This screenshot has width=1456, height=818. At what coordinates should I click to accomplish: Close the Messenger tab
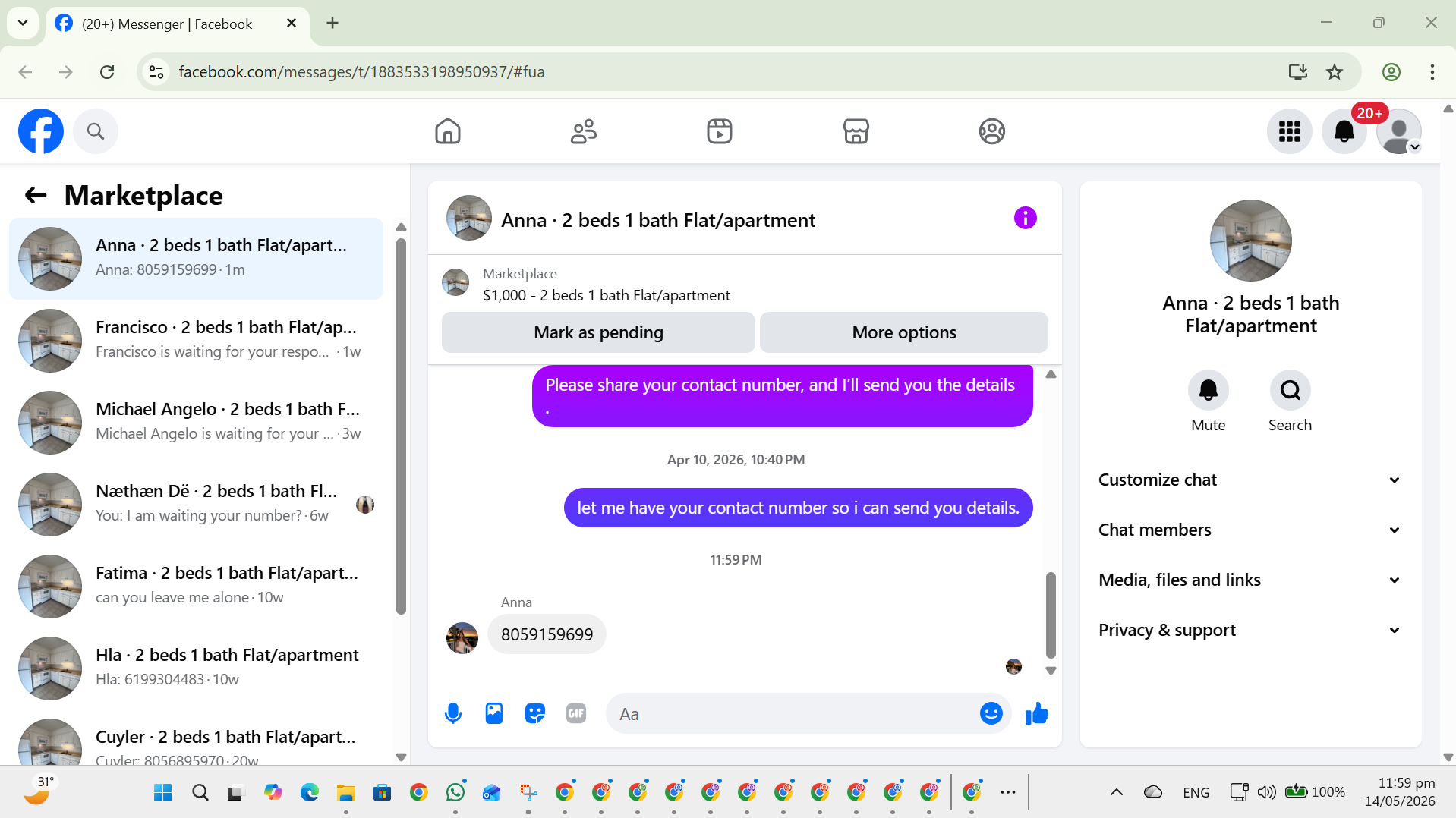click(x=291, y=24)
